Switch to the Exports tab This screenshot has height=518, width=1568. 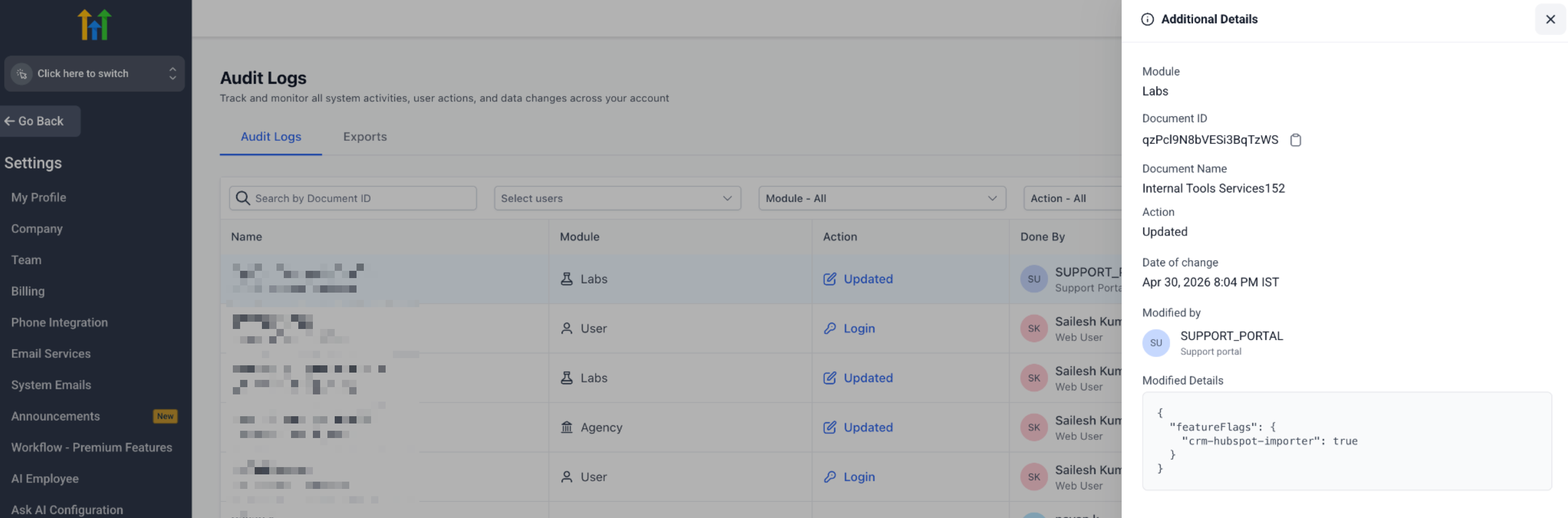(x=365, y=137)
